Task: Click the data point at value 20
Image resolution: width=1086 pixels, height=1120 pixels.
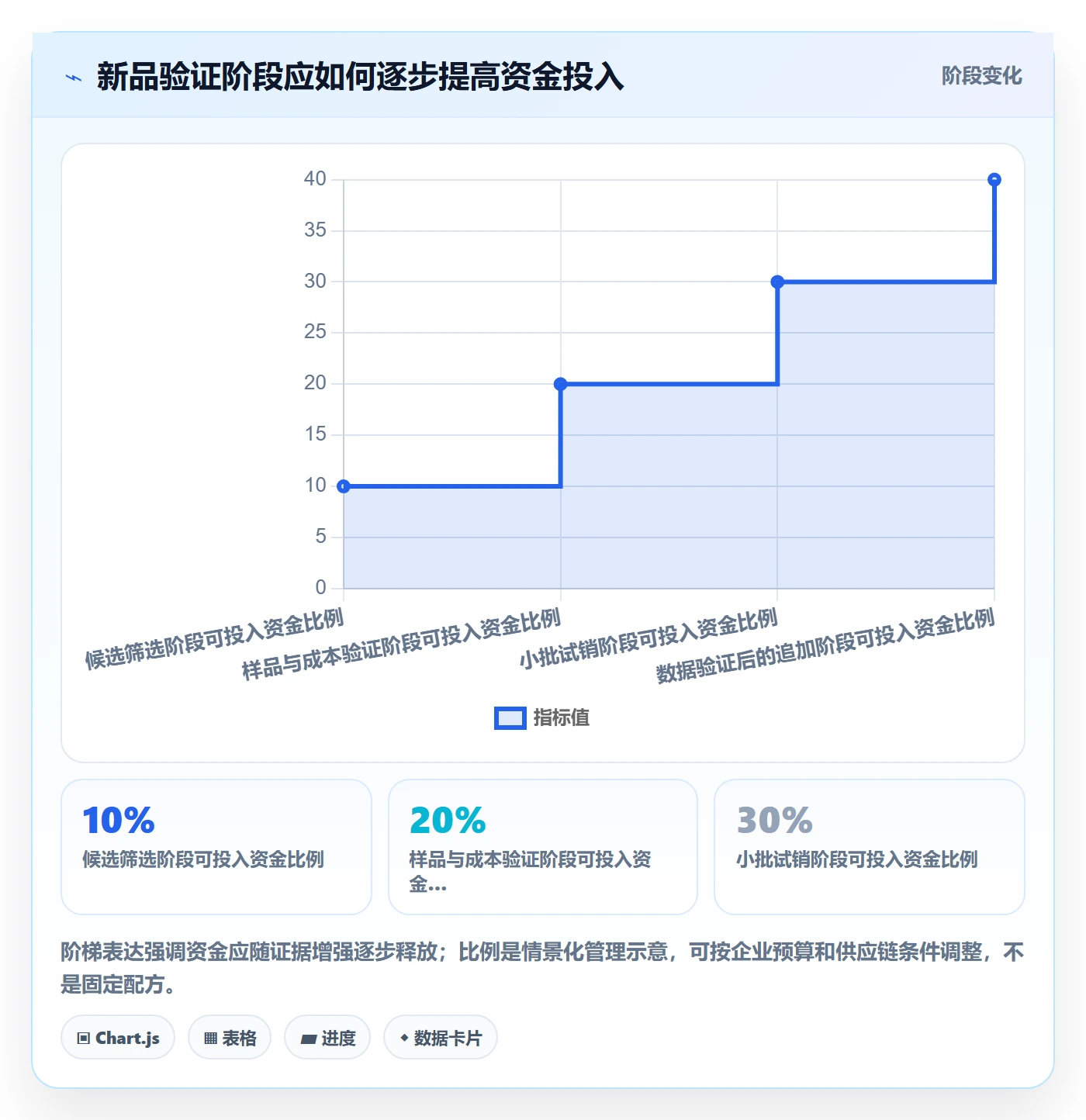Action: (561, 384)
